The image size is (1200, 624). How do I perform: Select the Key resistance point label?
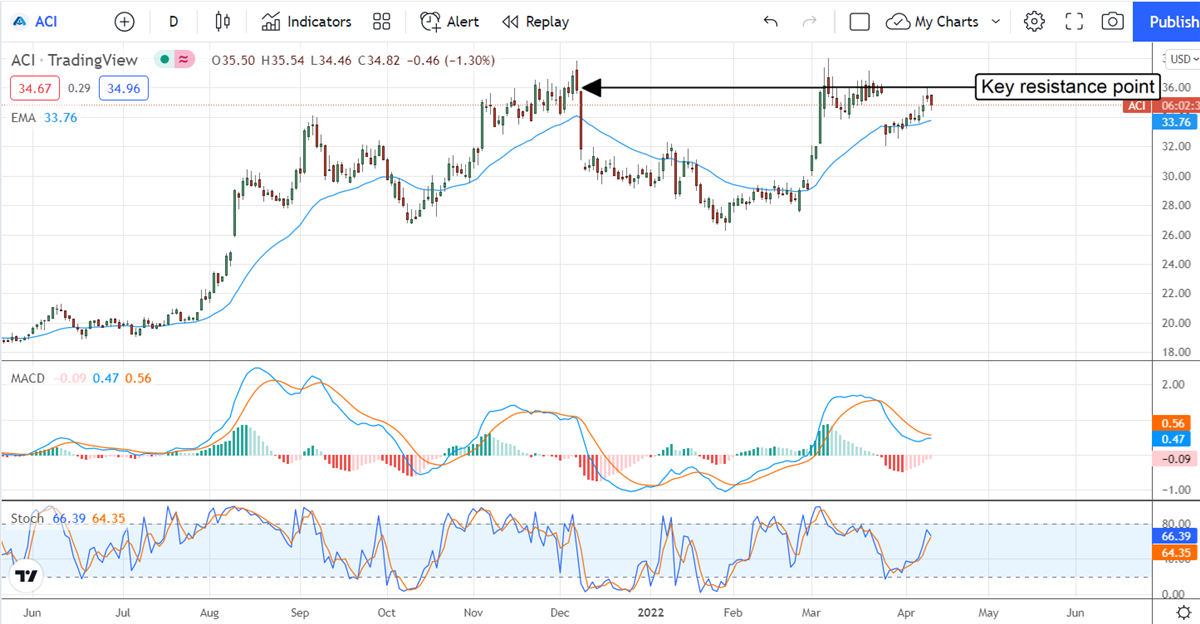click(1068, 86)
